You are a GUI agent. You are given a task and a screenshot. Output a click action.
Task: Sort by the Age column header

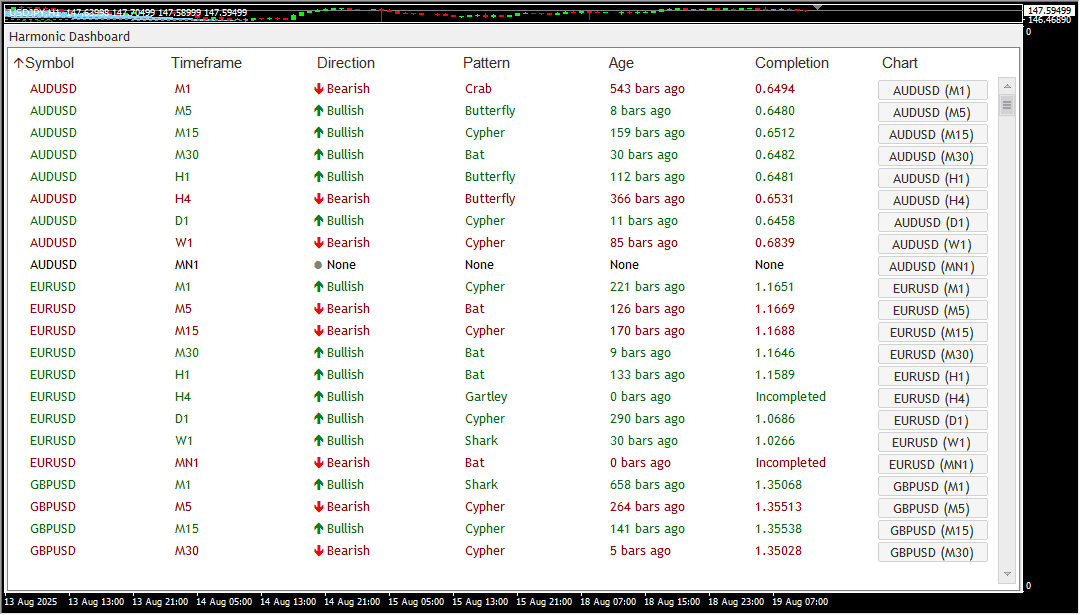[x=621, y=63]
